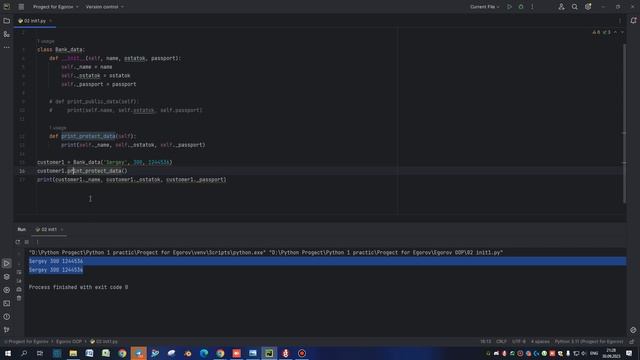Toggle file read-only lock icon
This screenshot has width=640, height=360.
(631, 341)
